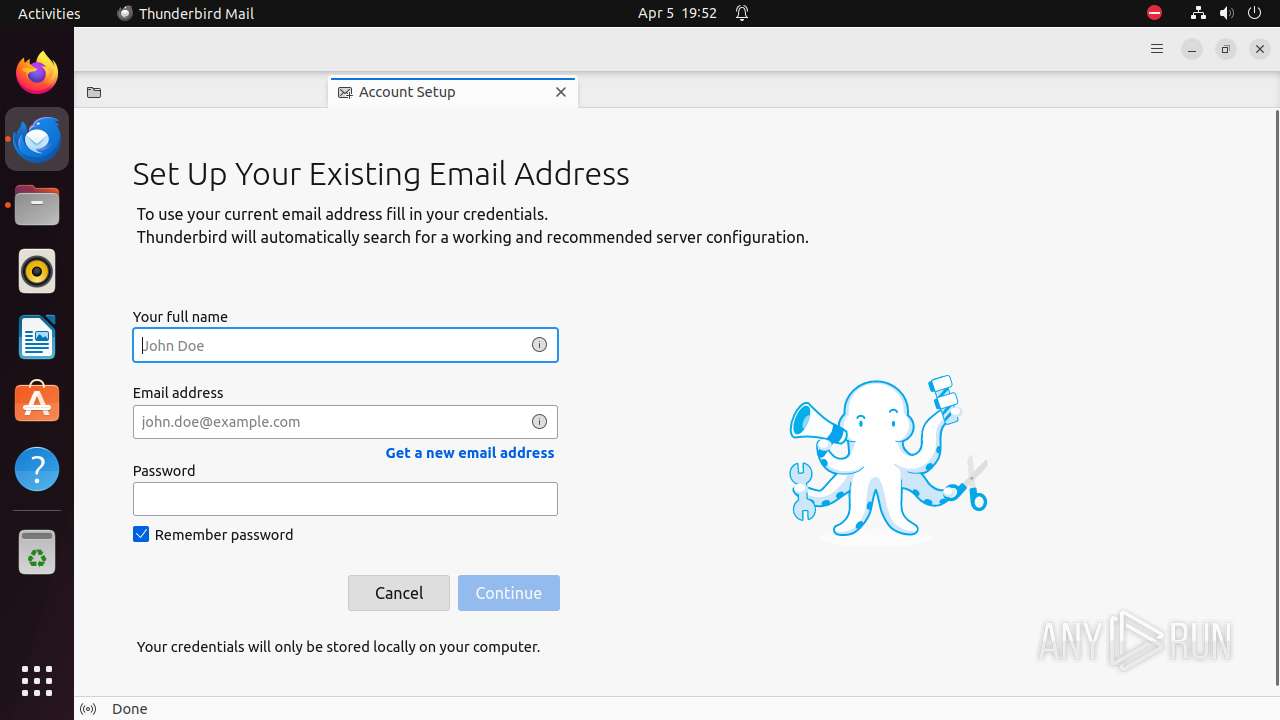The image size is (1280, 720).
Task: Close the Account Setup tab
Action: pyautogui.click(x=561, y=92)
